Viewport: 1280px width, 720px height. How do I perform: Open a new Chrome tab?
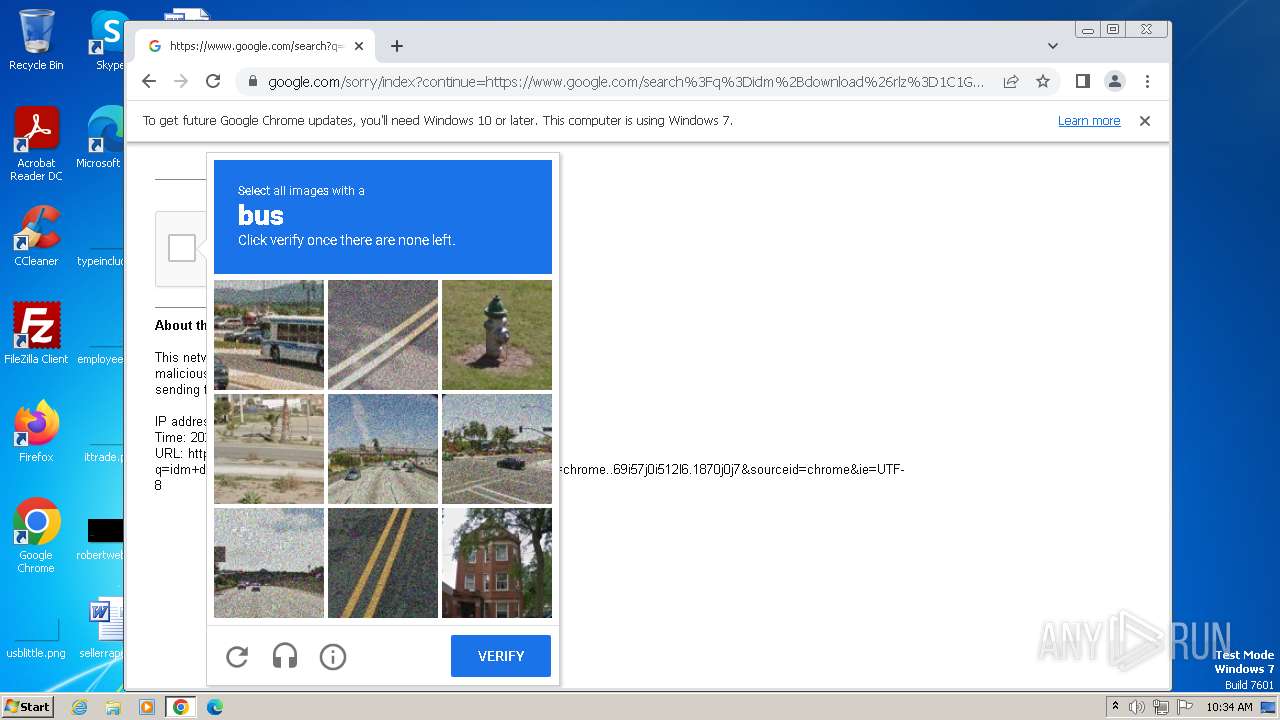(397, 46)
